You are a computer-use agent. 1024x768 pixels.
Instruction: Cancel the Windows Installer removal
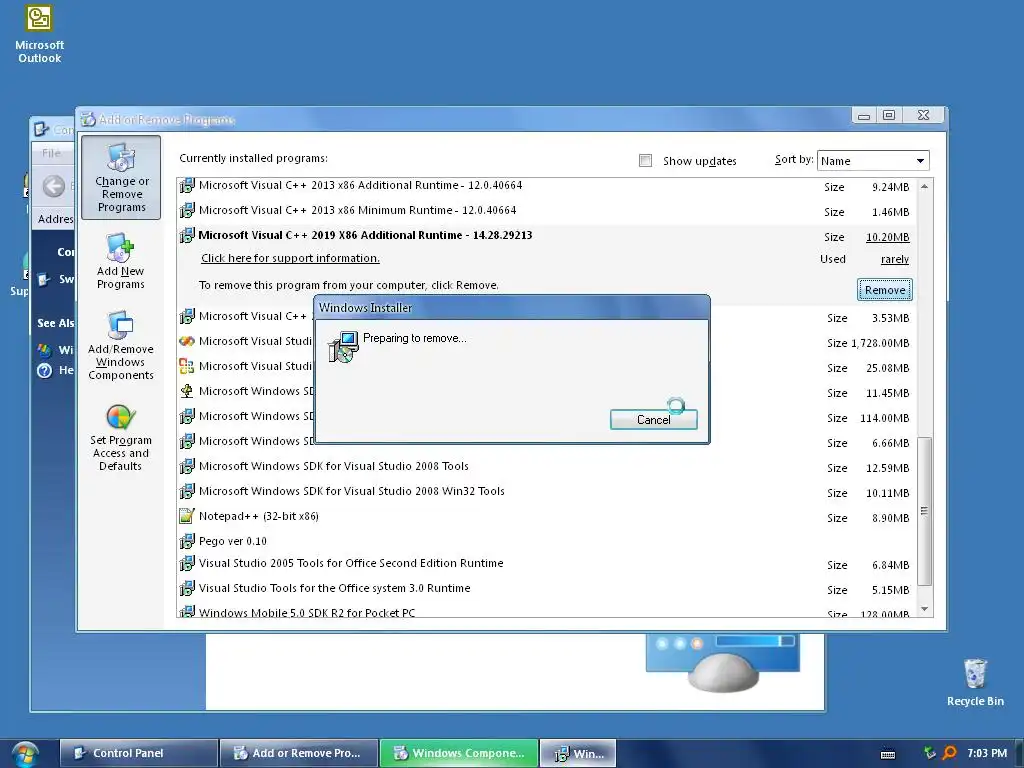(x=654, y=420)
